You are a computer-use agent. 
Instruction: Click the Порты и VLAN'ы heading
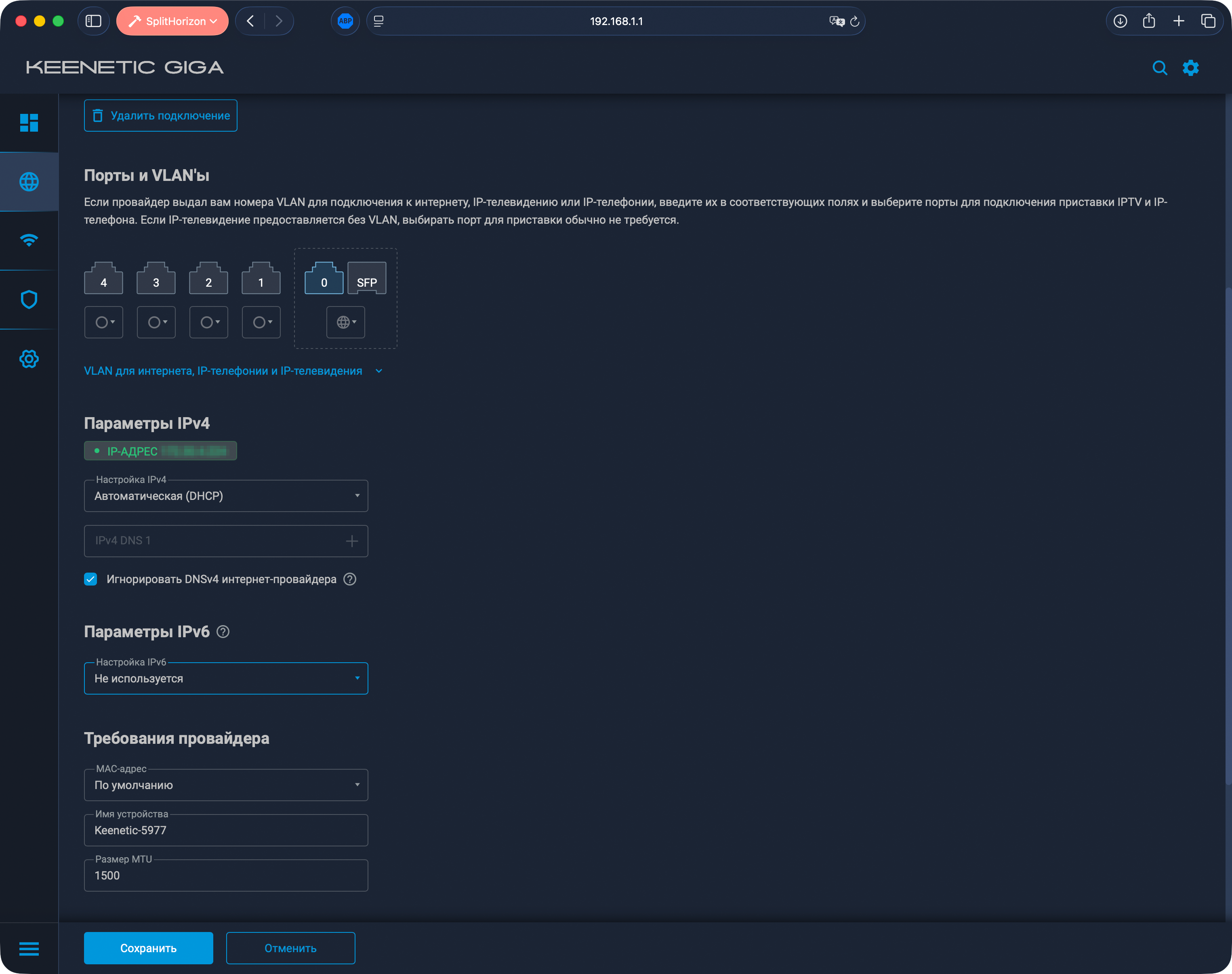pos(147,176)
